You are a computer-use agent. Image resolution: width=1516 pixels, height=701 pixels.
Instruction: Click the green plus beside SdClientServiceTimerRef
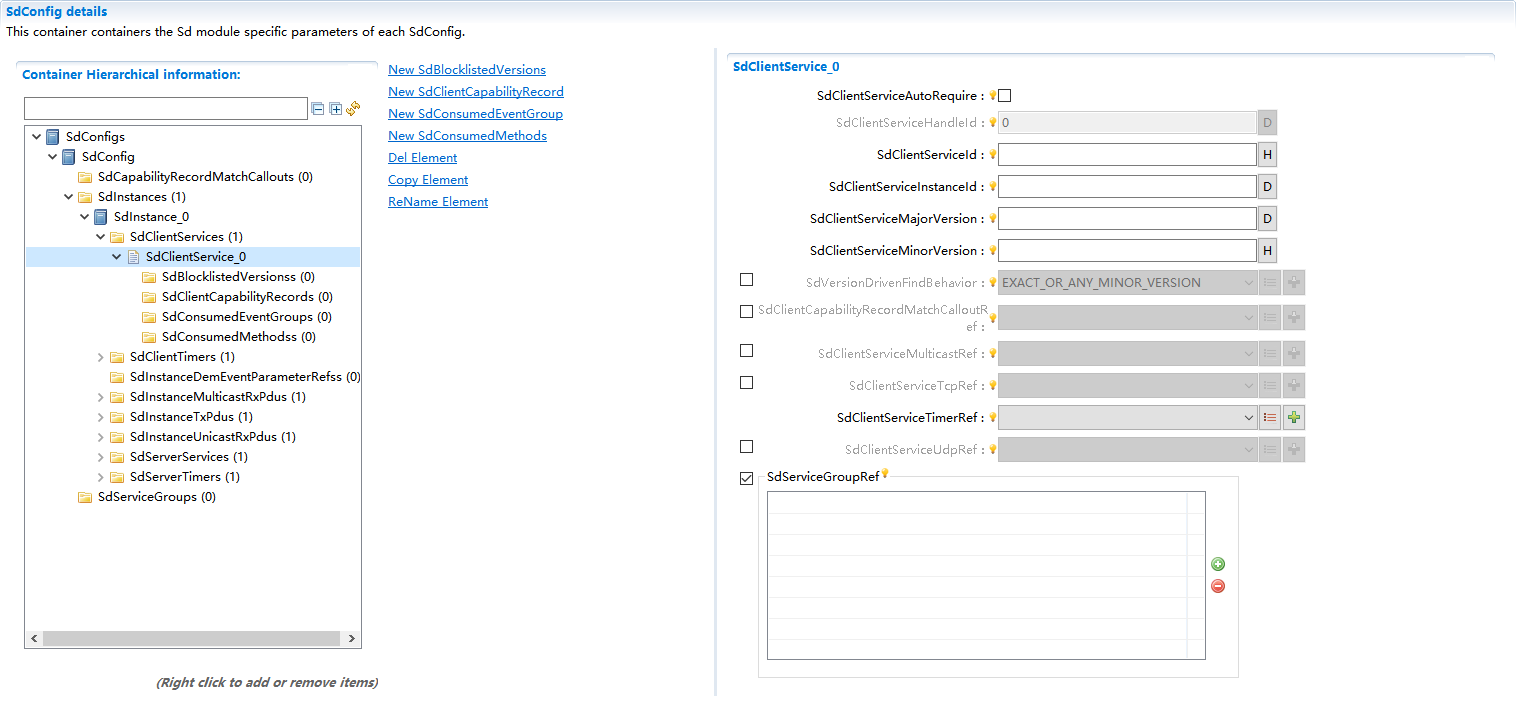coord(1293,417)
